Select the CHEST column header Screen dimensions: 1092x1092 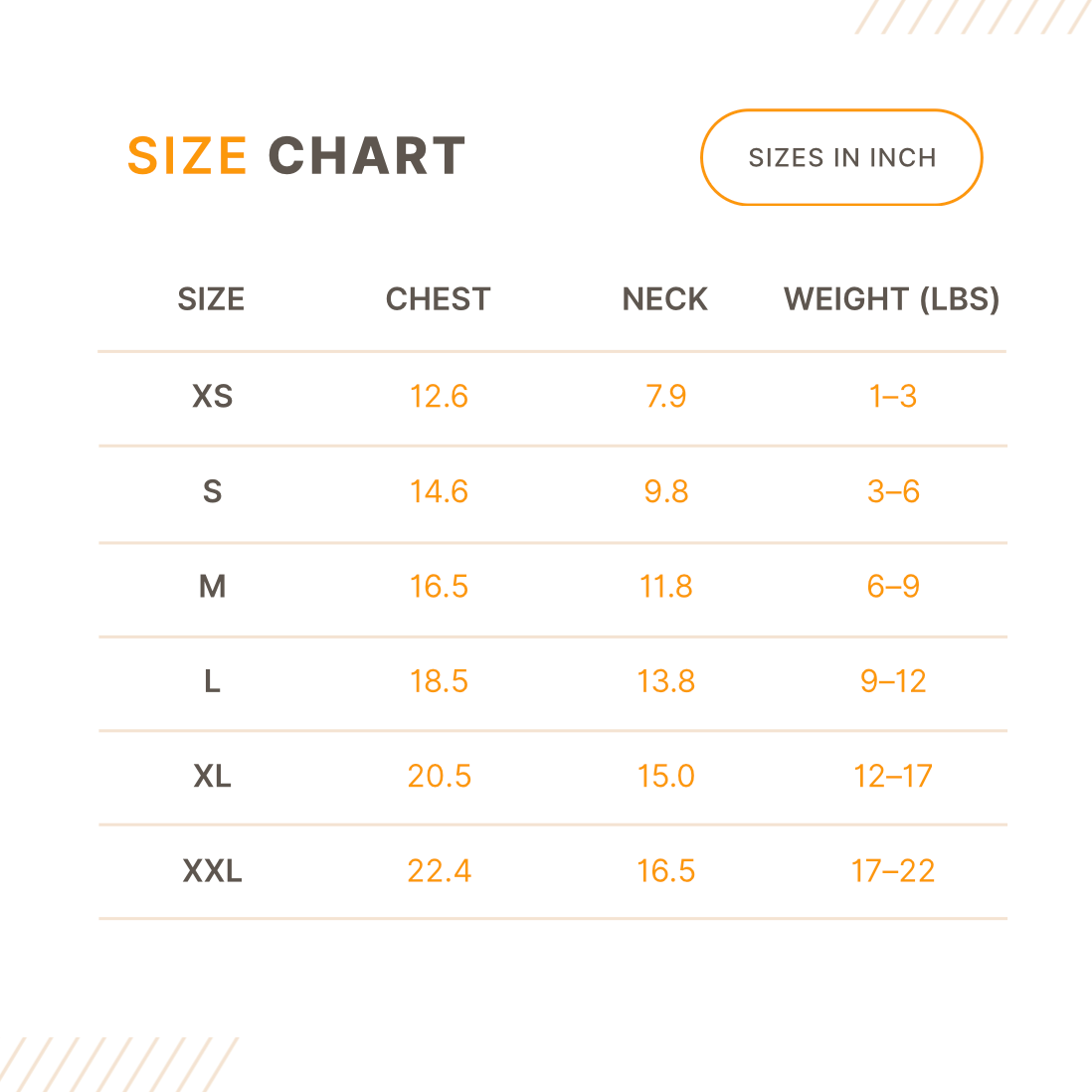click(x=439, y=299)
